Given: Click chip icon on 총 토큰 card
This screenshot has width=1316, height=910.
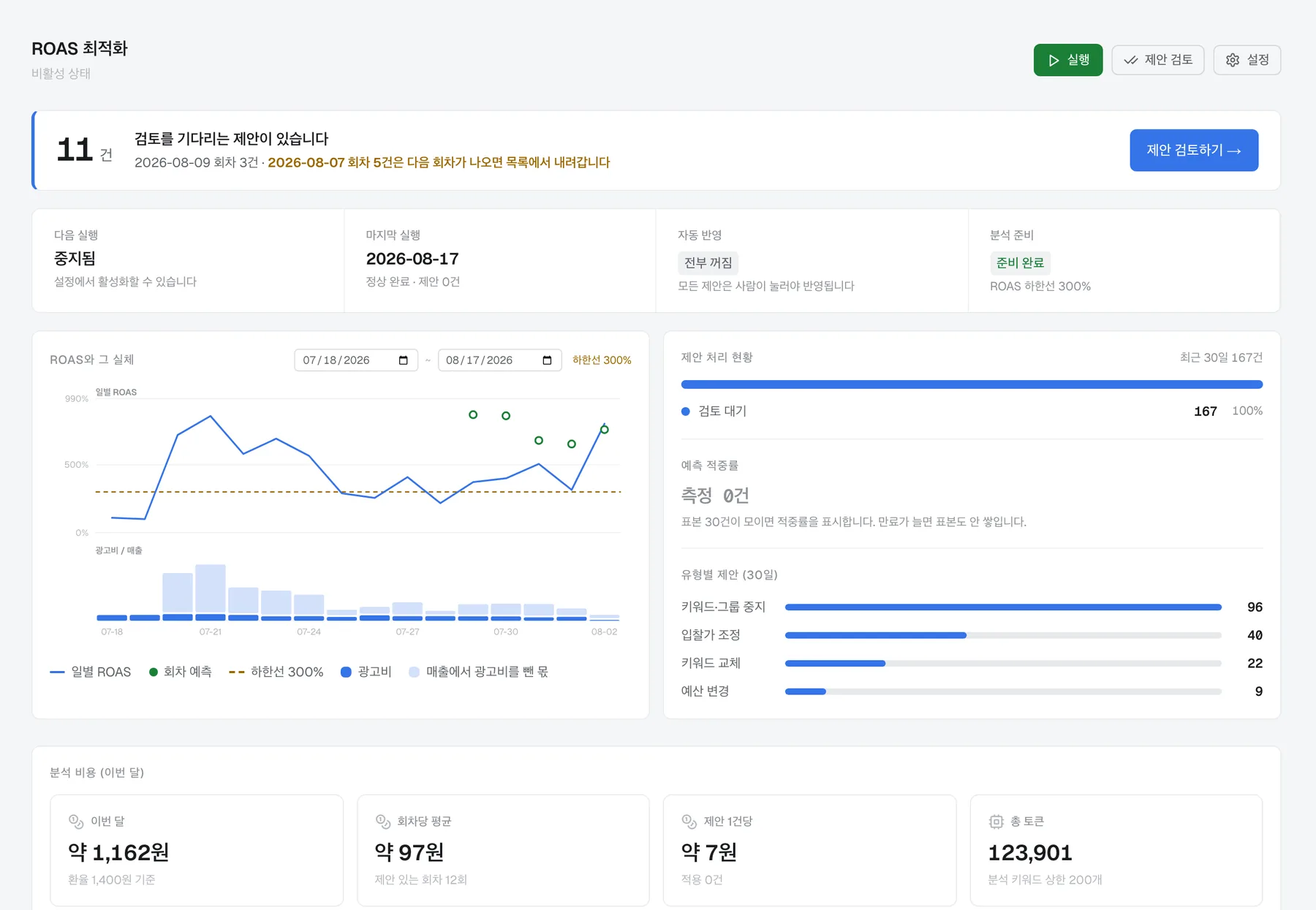Looking at the screenshot, I should (x=996, y=822).
